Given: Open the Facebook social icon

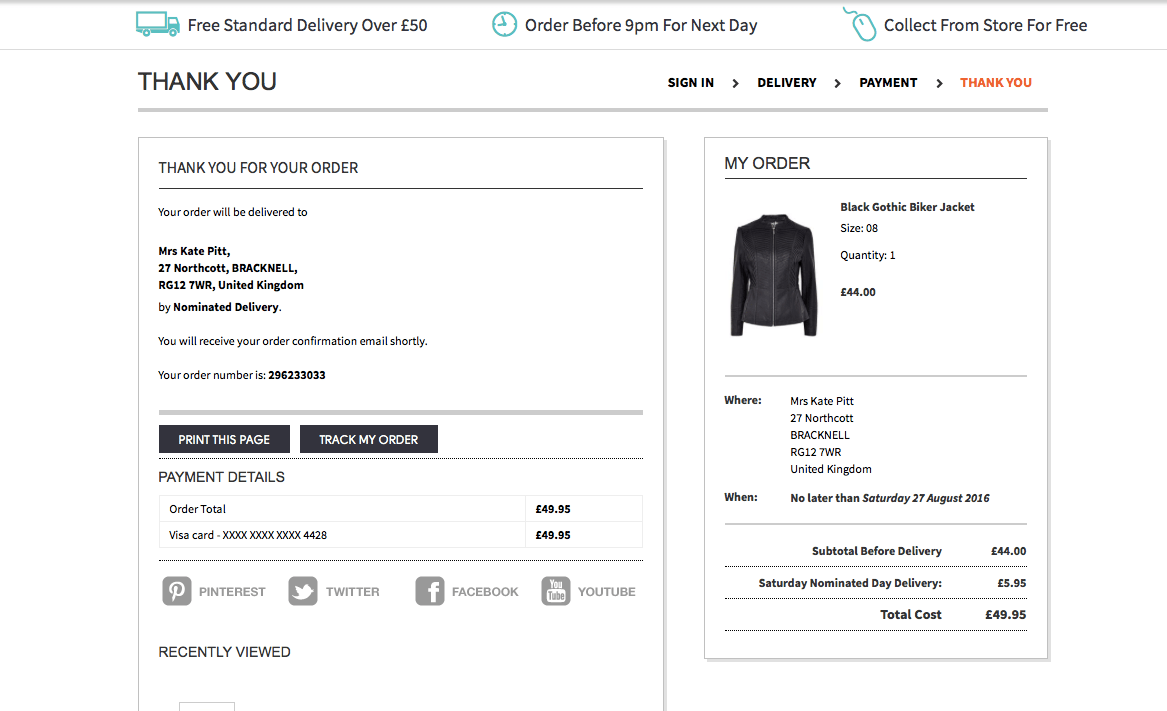Looking at the screenshot, I should (x=430, y=591).
